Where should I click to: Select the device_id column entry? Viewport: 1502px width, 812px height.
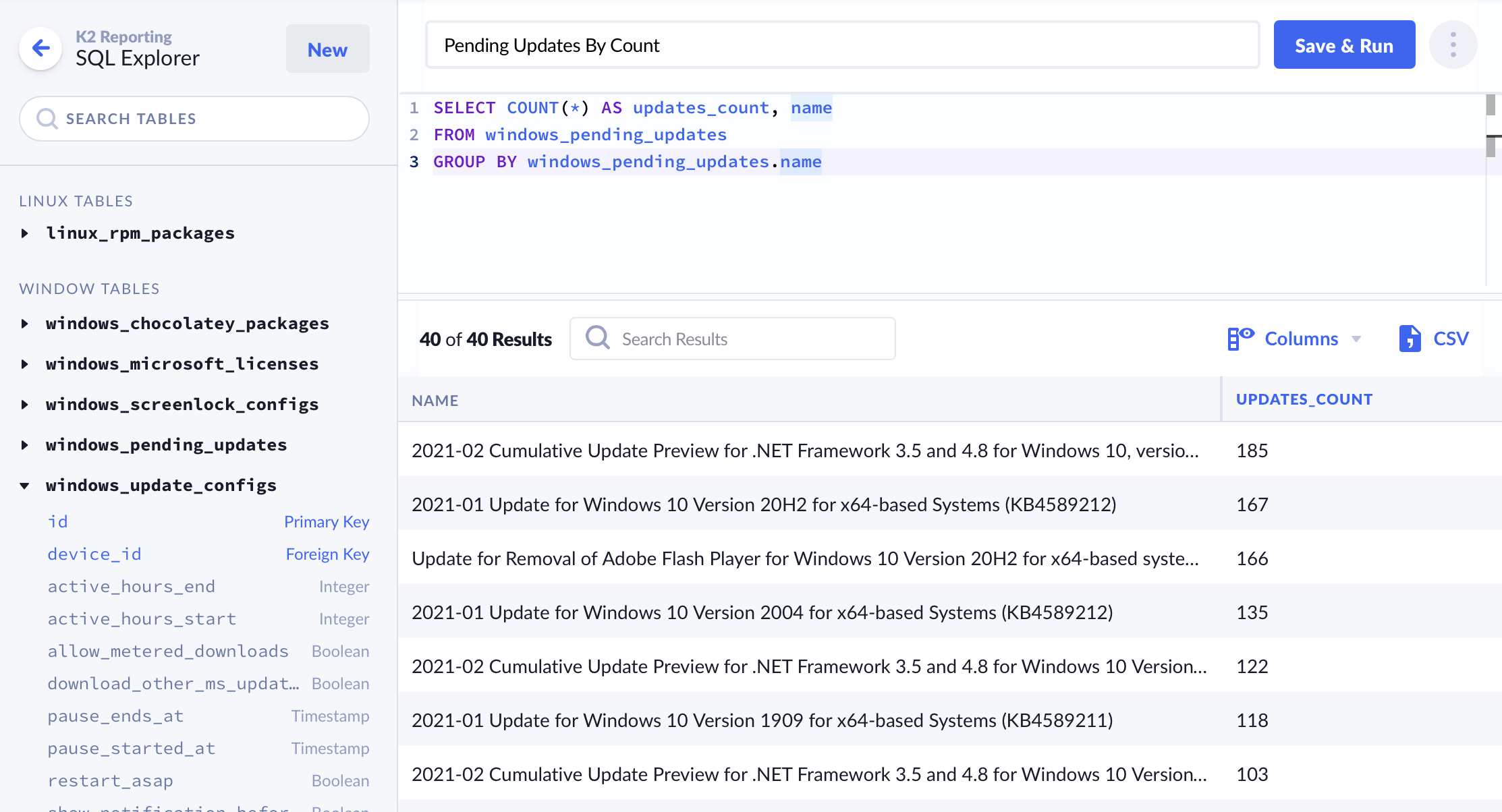[94, 554]
